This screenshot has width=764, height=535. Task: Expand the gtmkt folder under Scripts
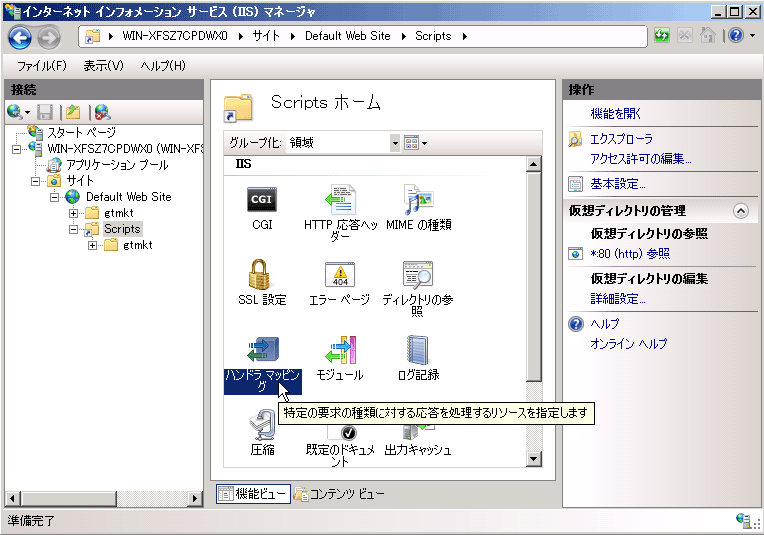[92, 245]
